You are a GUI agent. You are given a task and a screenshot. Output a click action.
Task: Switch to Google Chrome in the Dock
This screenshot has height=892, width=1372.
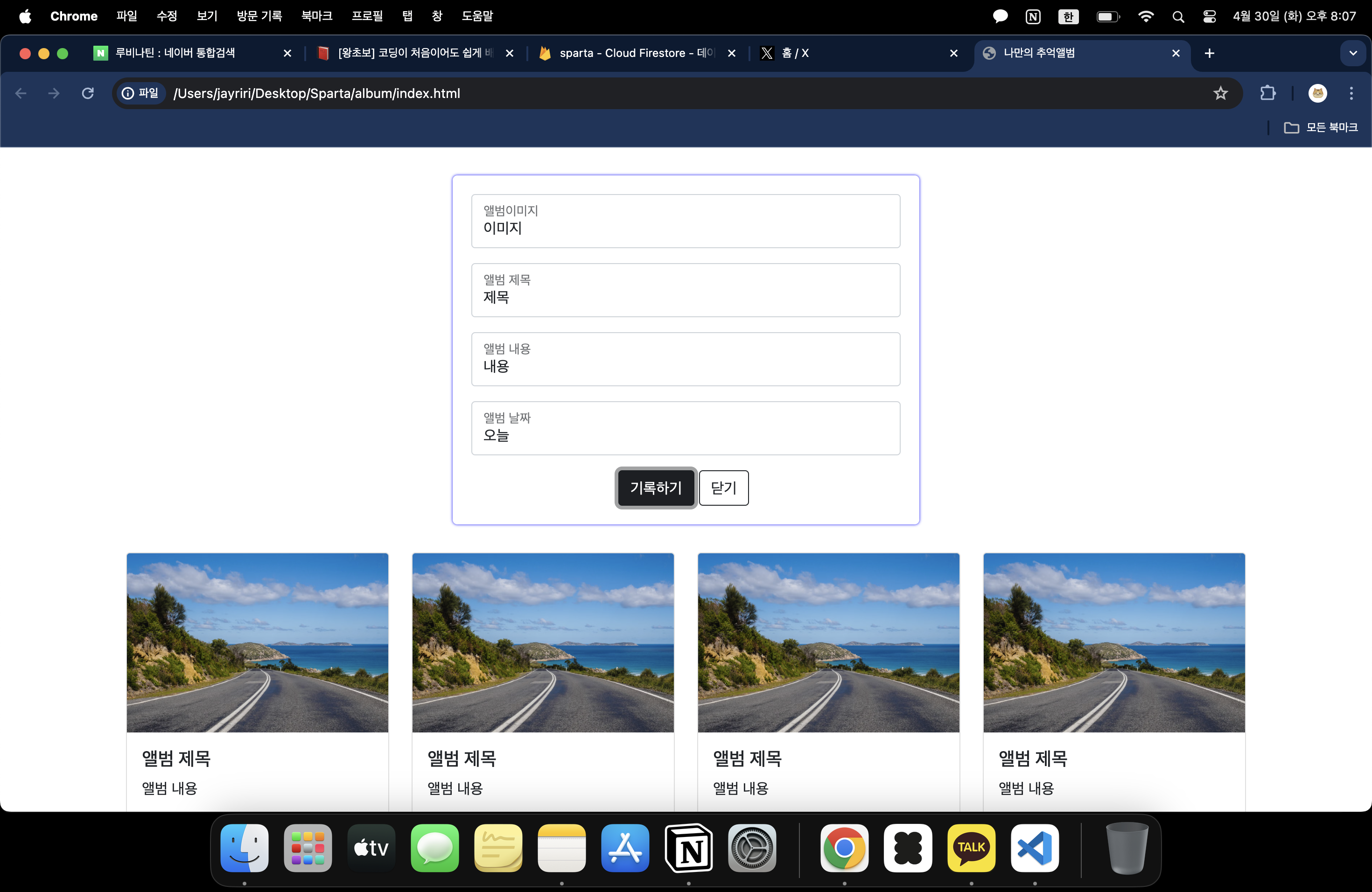845,848
